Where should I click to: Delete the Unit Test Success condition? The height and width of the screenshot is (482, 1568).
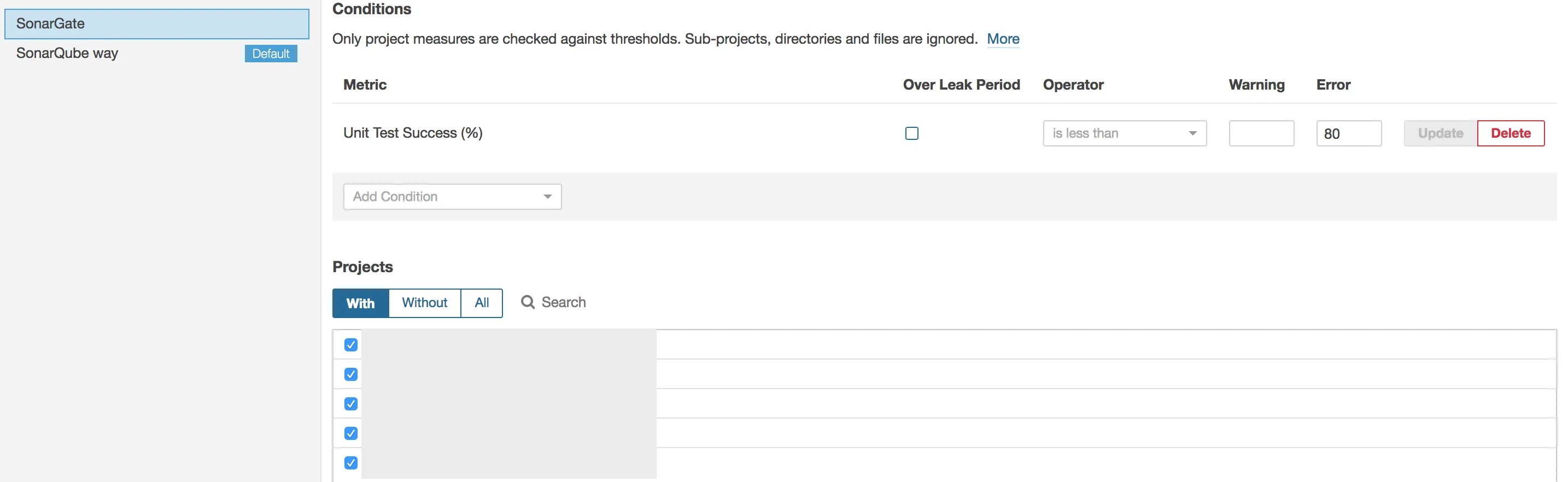pyautogui.click(x=1510, y=133)
